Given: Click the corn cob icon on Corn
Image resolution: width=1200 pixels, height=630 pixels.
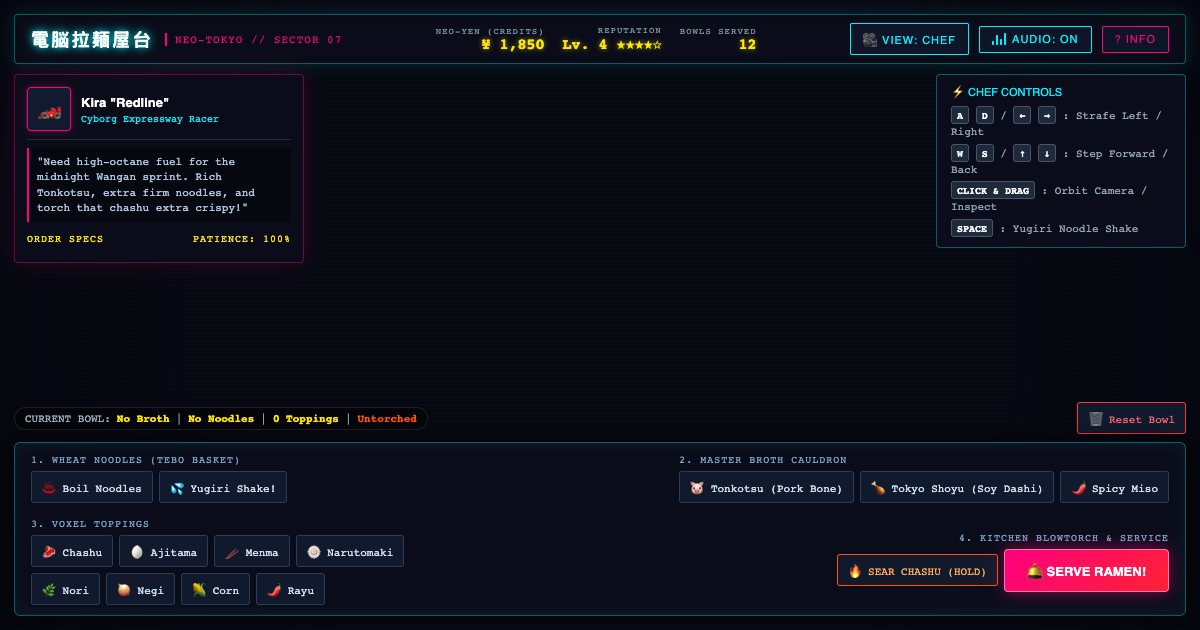Looking at the screenshot, I should [198, 590].
